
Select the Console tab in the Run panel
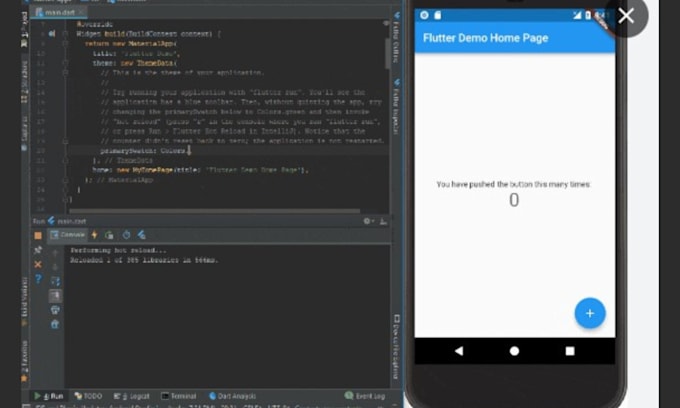tap(68, 235)
